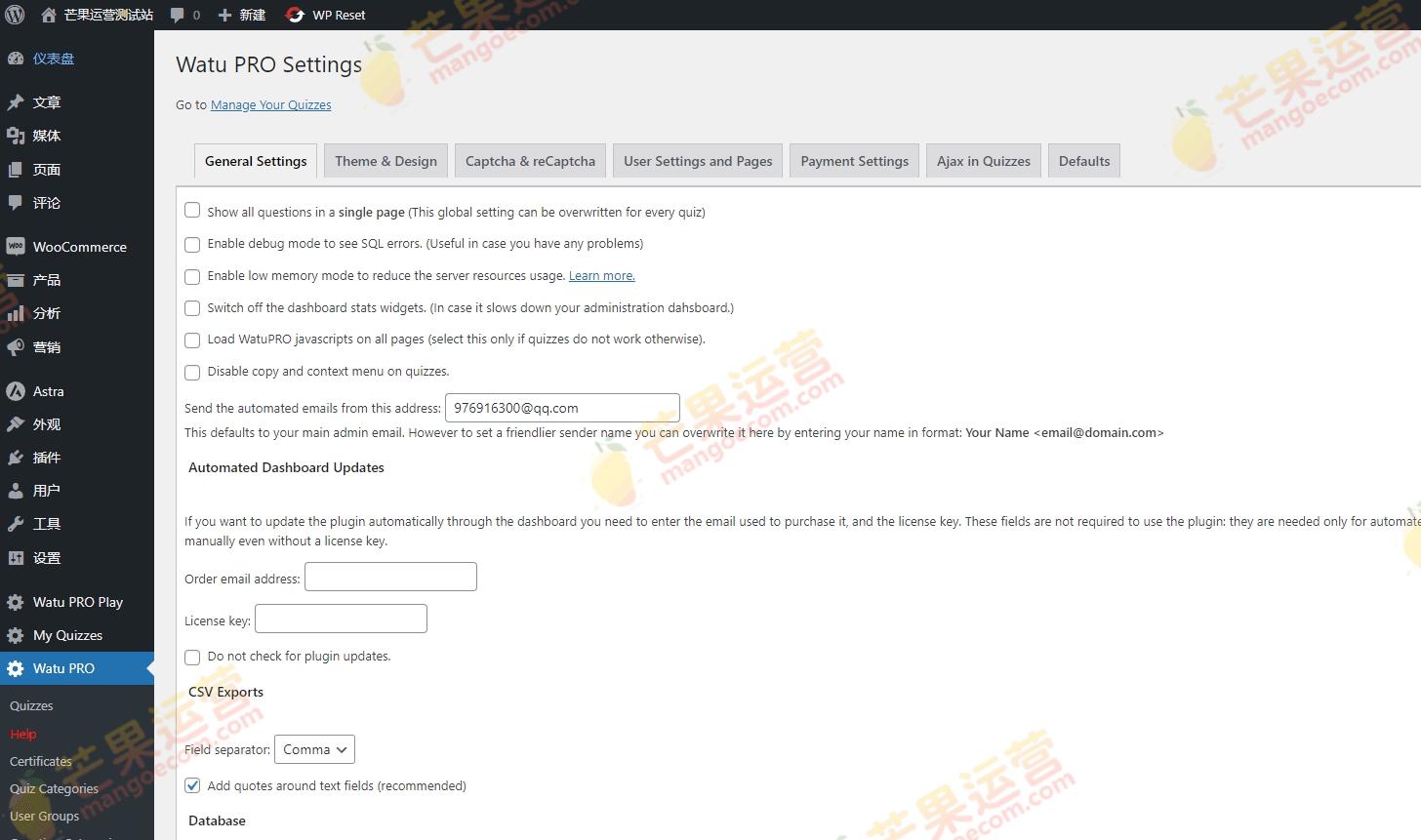
Task: Click the 文章 pin icon
Action: coord(16,102)
